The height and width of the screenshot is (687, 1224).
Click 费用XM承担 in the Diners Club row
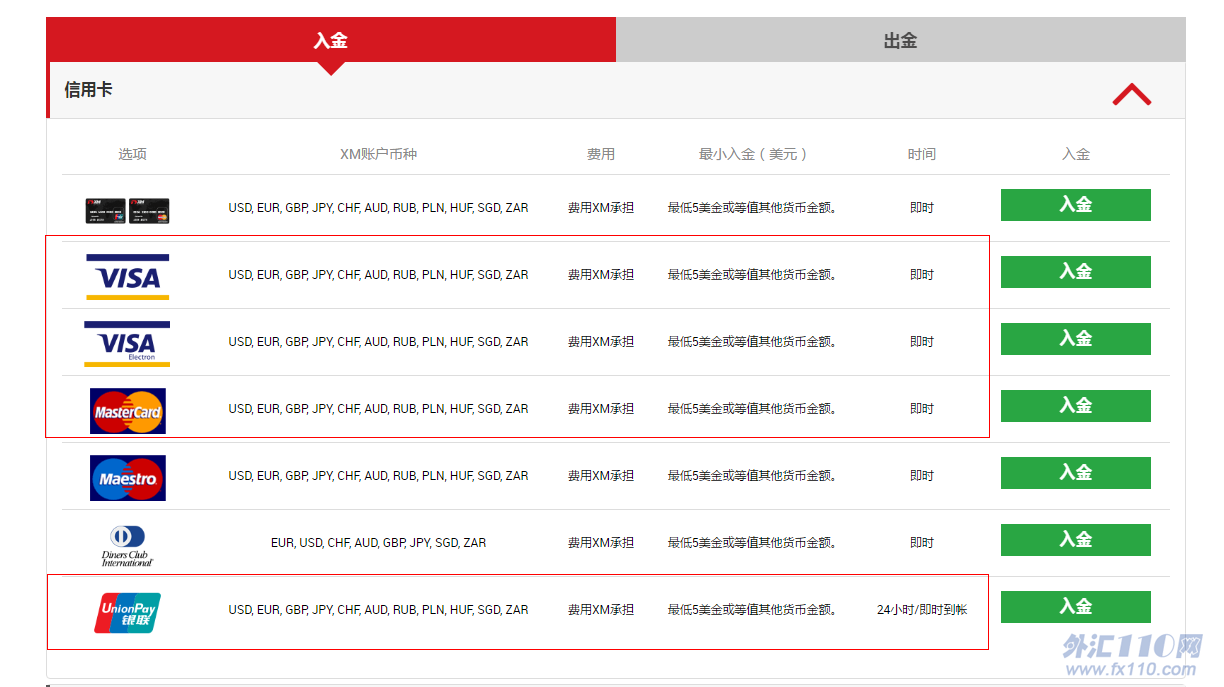click(x=601, y=543)
